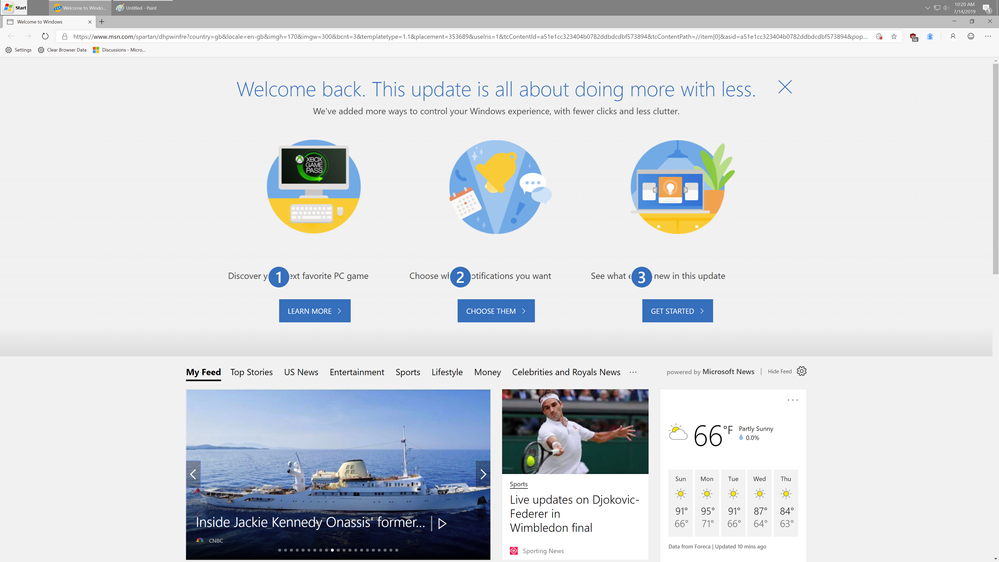Select the Sun forecast column
The width and height of the screenshot is (999, 562).
coord(680,503)
